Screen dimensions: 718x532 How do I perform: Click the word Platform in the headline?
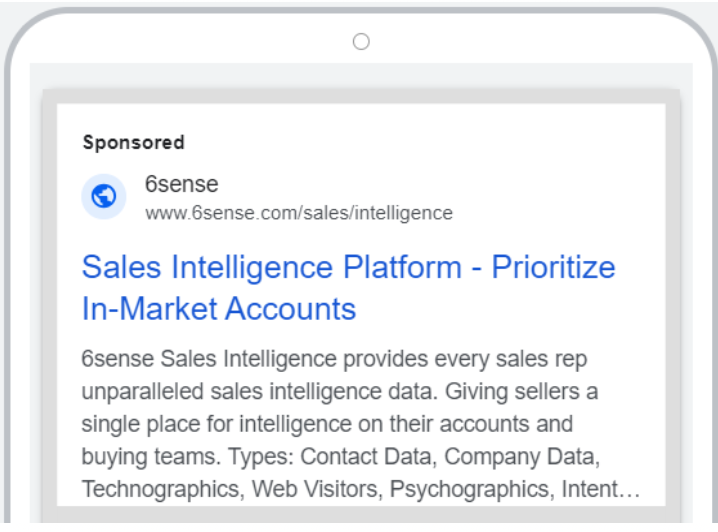[x=403, y=267]
